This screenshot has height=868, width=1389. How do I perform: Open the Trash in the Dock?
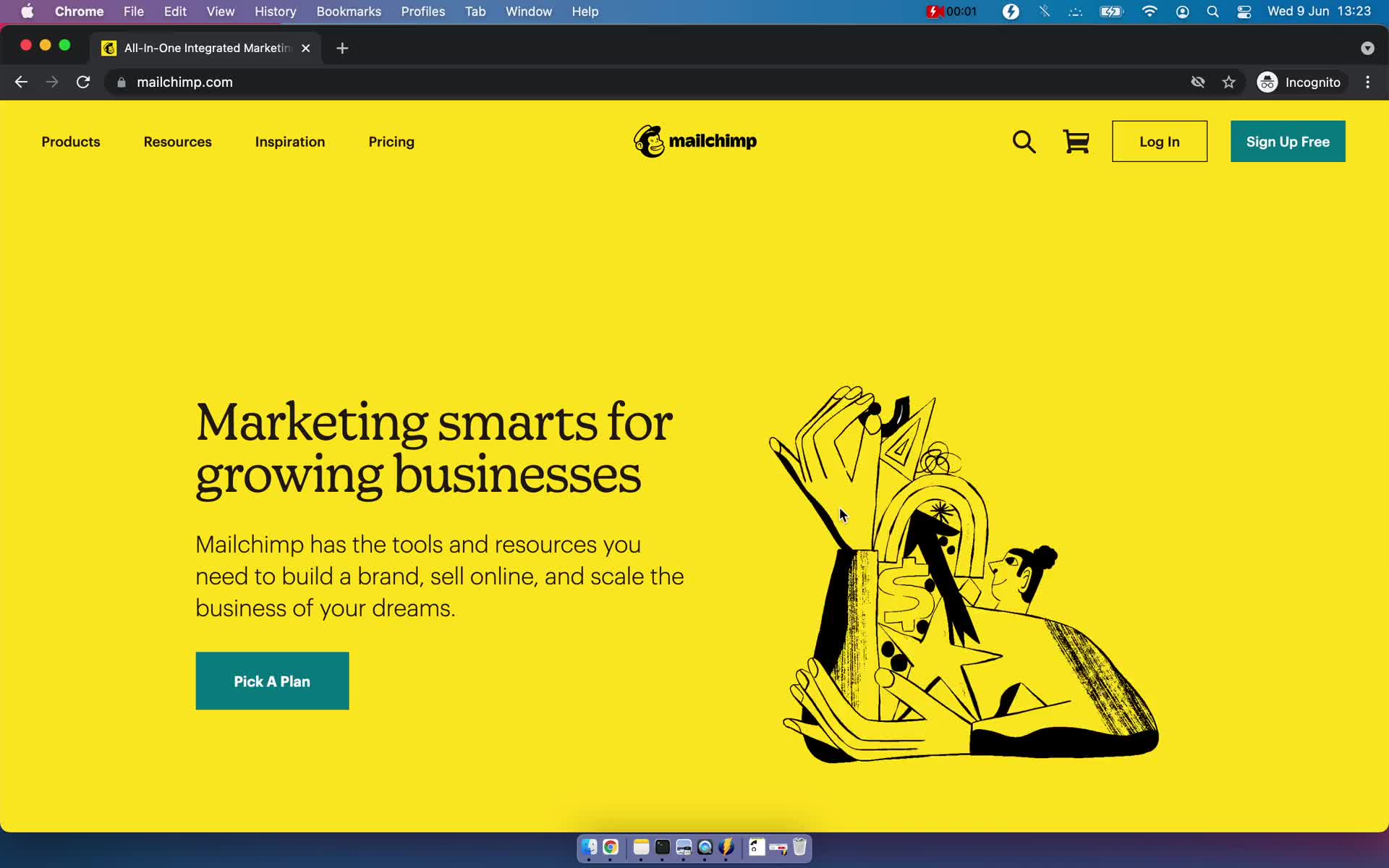(799, 847)
